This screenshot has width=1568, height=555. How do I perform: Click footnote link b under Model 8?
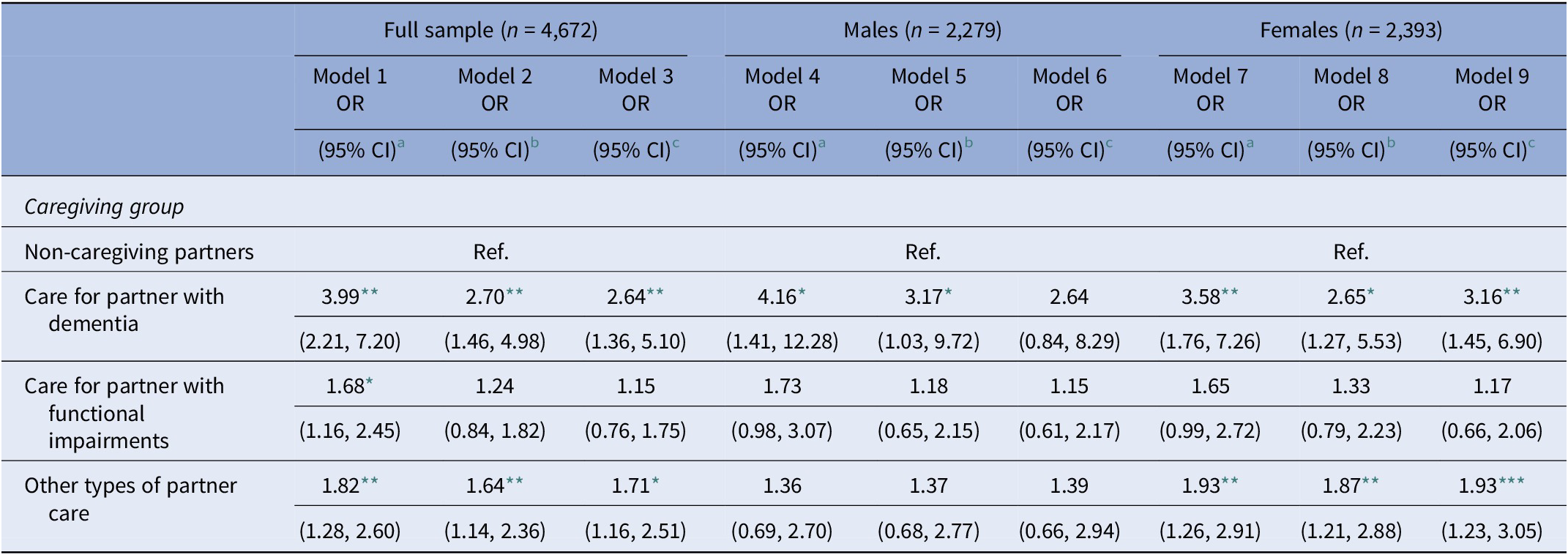[1390, 144]
